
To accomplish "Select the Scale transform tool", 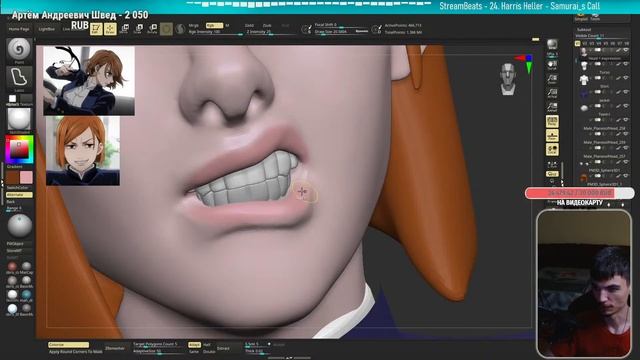I will (x=138, y=29).
